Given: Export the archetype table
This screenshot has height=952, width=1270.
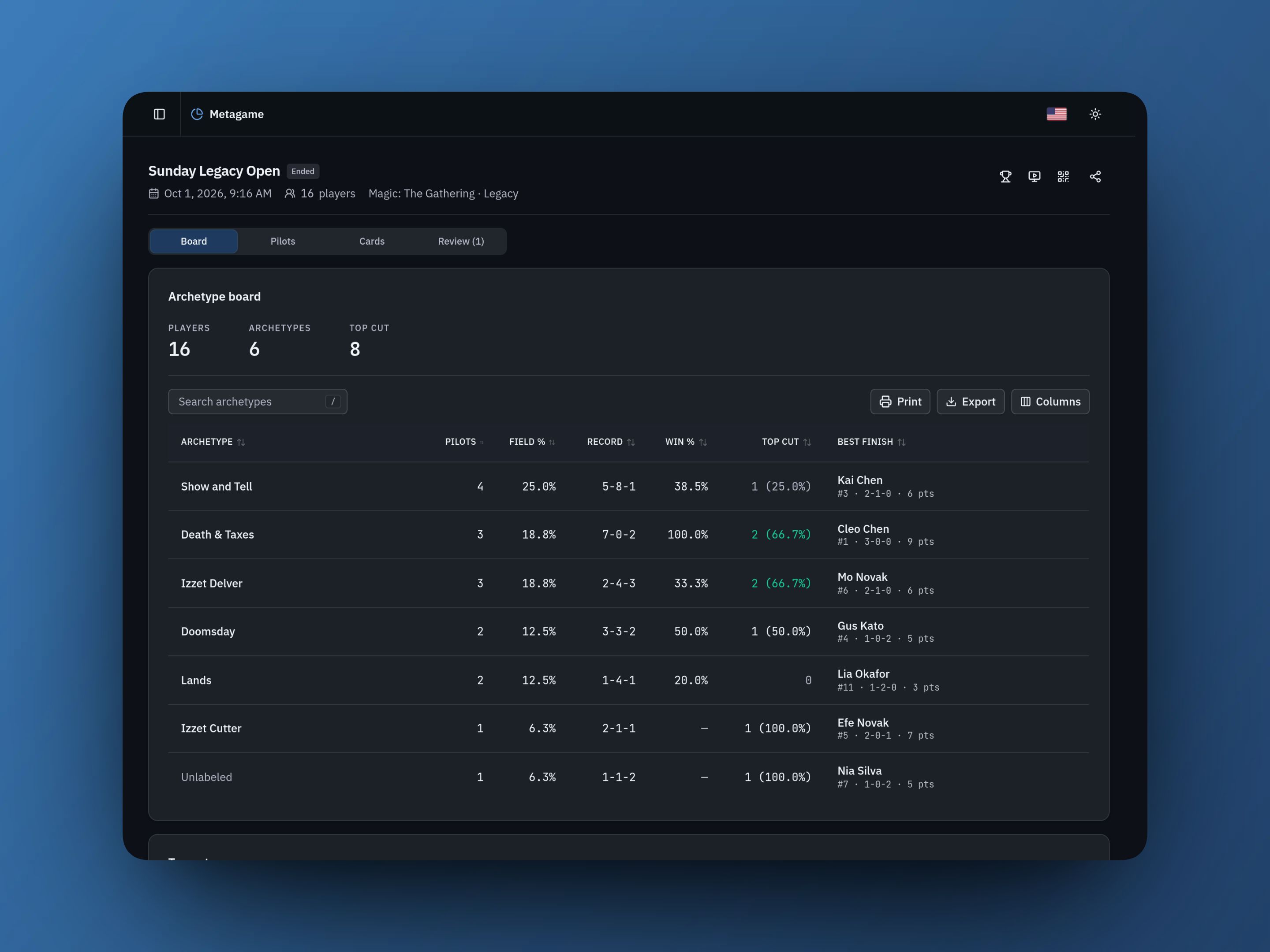Looking at the screenshot, I should (x=970, y=402).
